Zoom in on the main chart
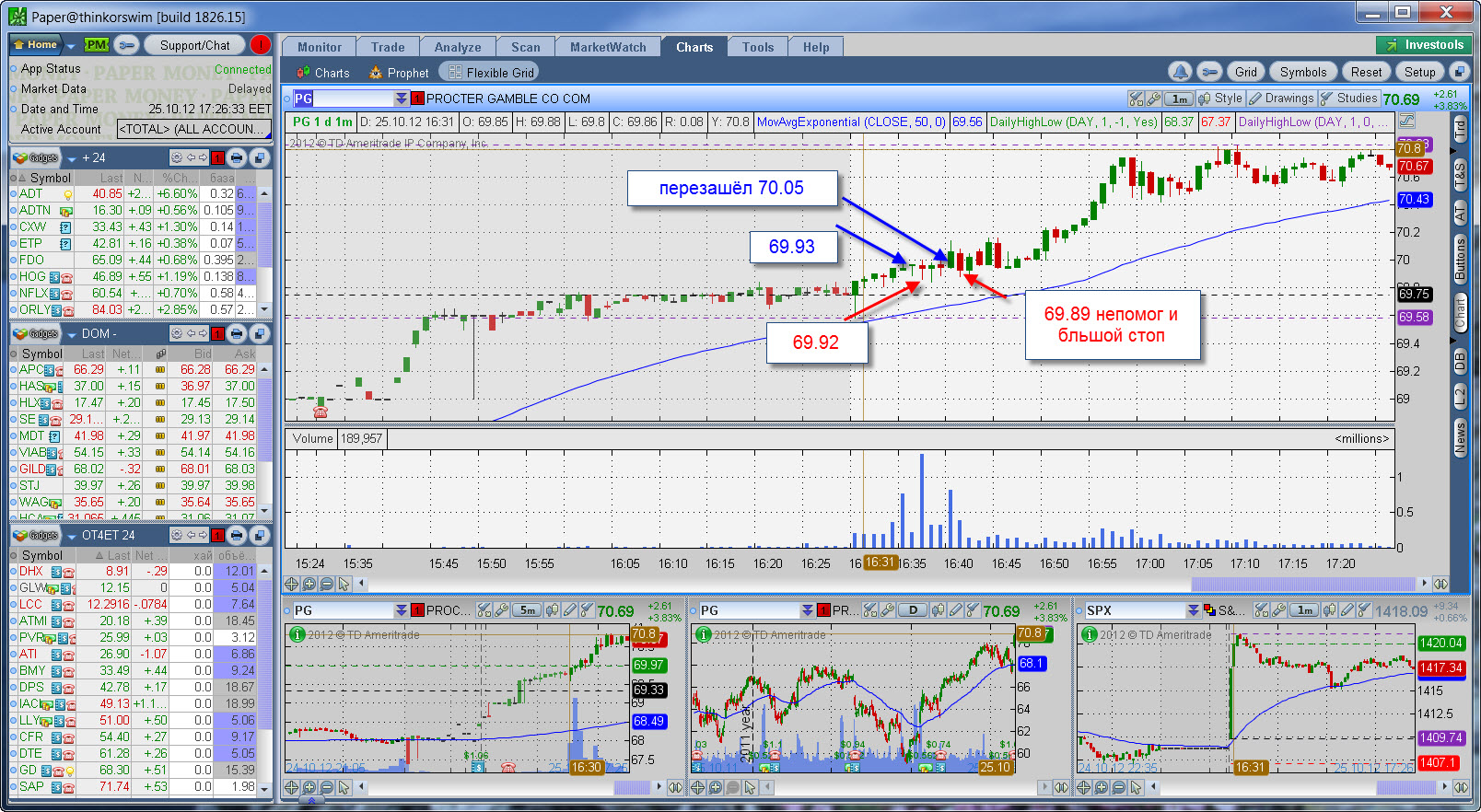The image size is (1481, 812). (309, 584)
